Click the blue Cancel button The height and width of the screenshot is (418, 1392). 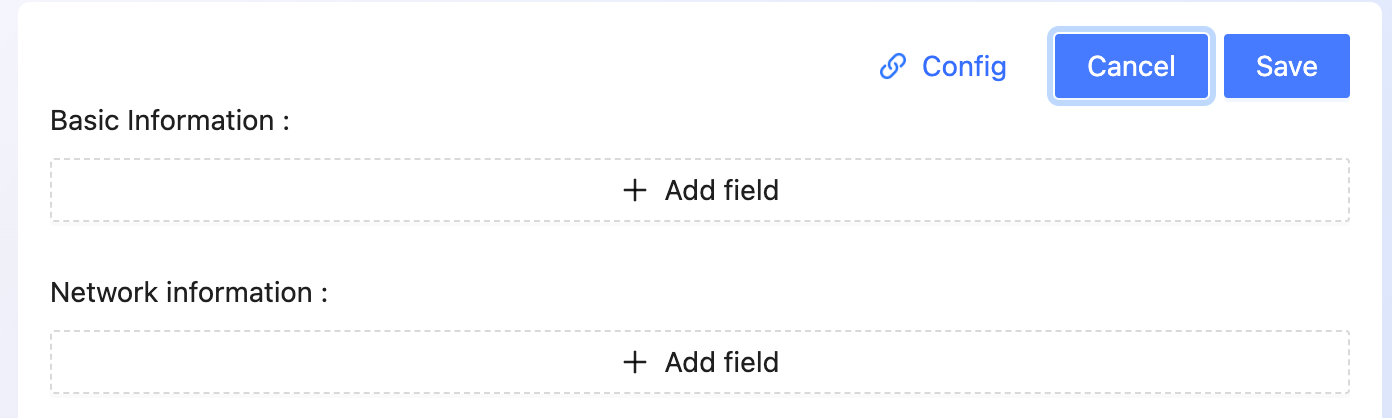click(x=1131, y=66)
